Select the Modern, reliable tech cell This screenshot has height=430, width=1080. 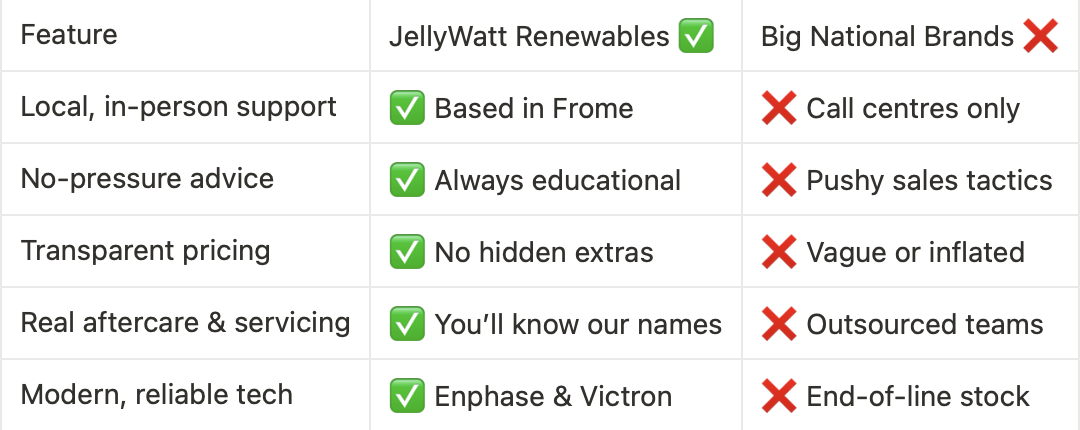185,395
